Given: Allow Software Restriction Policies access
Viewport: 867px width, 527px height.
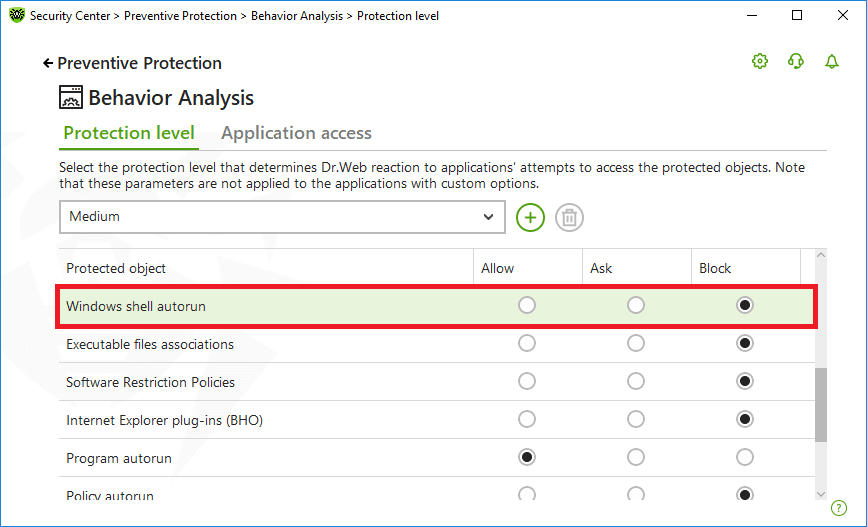Looking at the screenshot, I should coord(526,381).
